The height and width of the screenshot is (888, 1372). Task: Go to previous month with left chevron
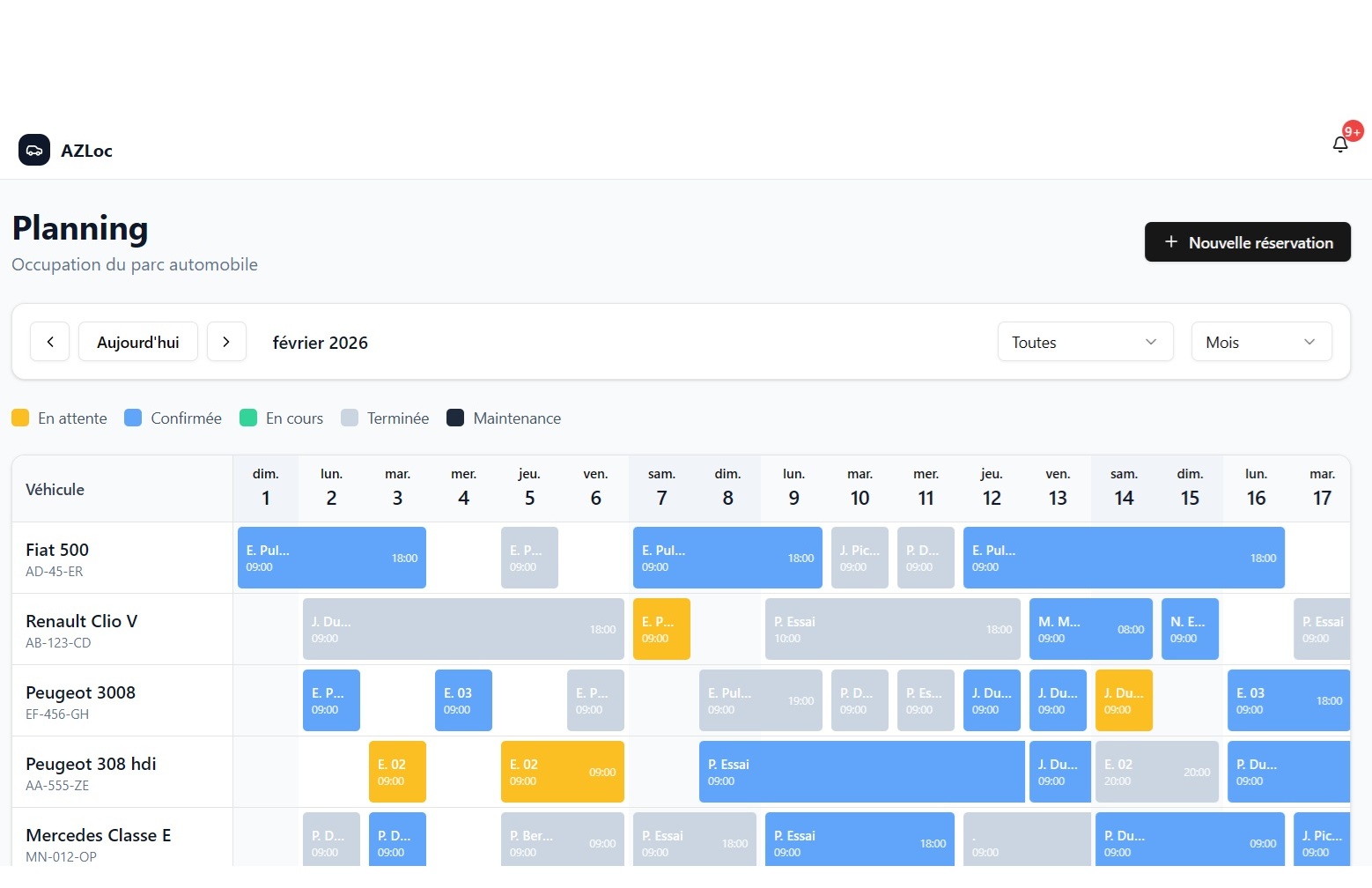50,342
